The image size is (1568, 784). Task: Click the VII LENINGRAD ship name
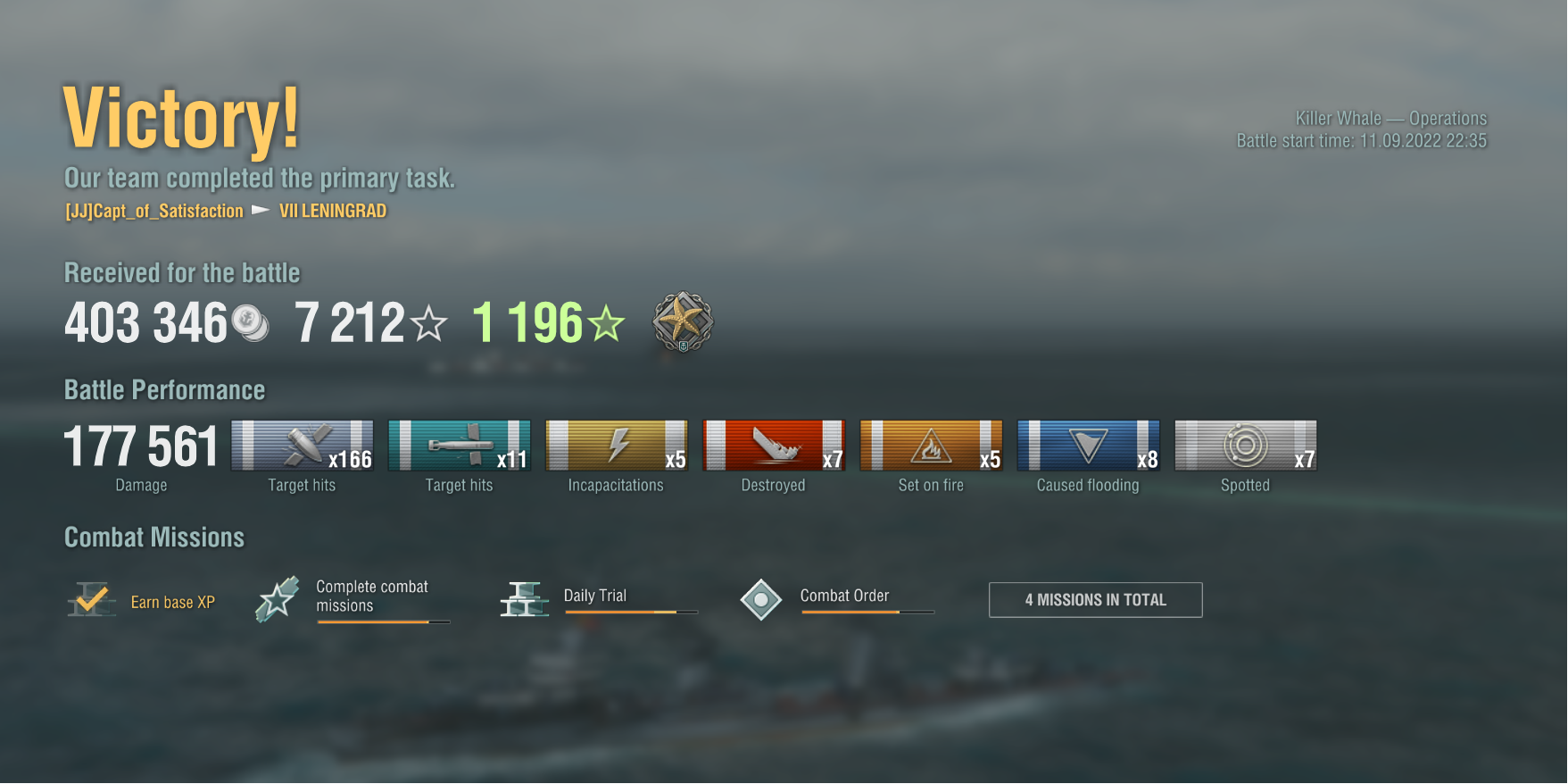[333, 211]
